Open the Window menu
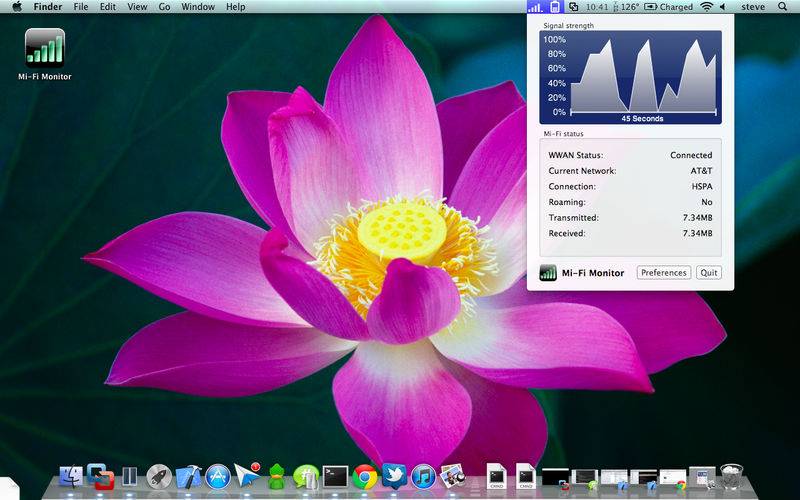This screenshot has width=800, height=500. [x=198, y=7]
